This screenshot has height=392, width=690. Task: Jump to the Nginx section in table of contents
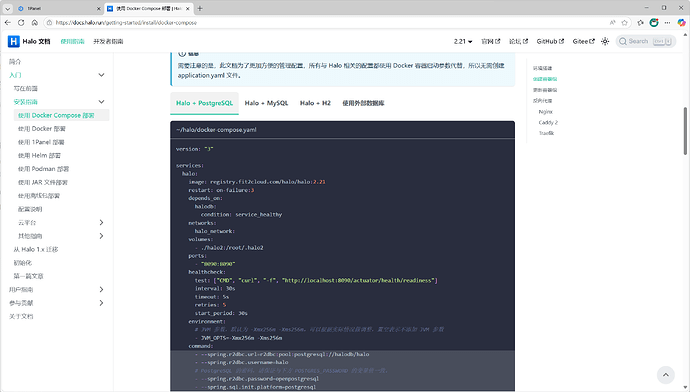click(x=546, y=112)
